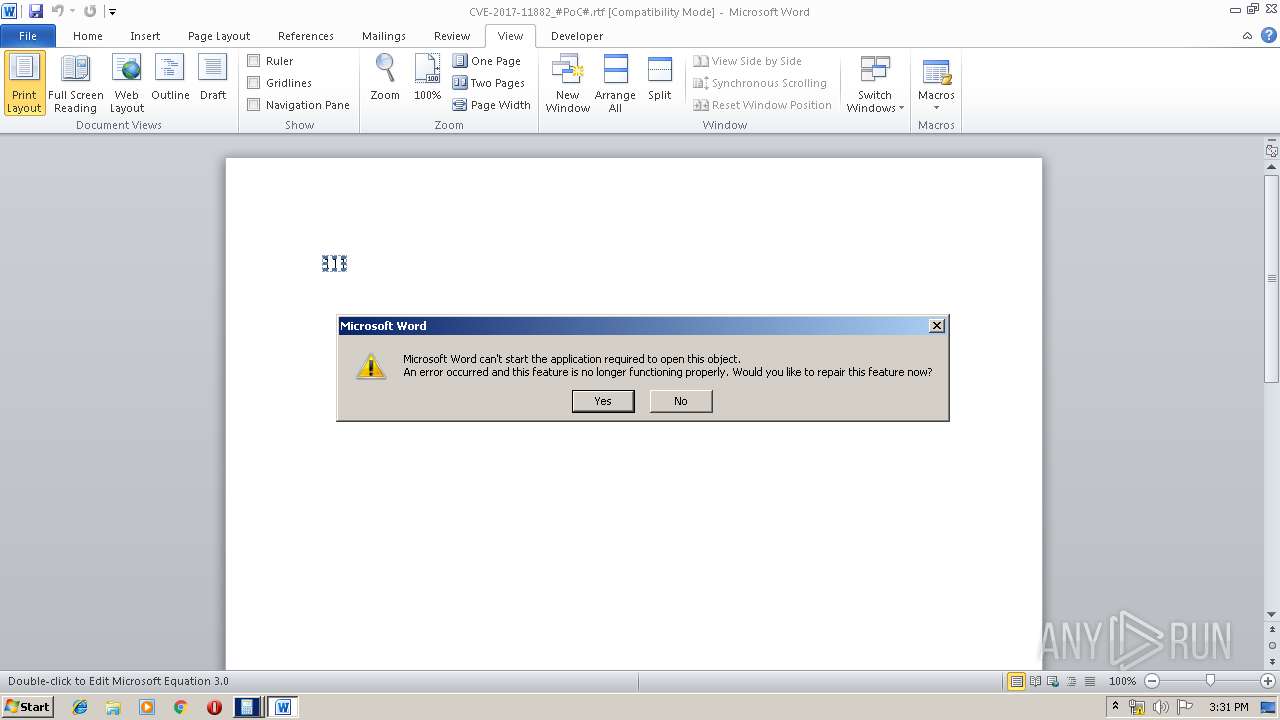Select the embedded equation object
The width and height of the screenshot is (1280, 720).
point(334,263)
